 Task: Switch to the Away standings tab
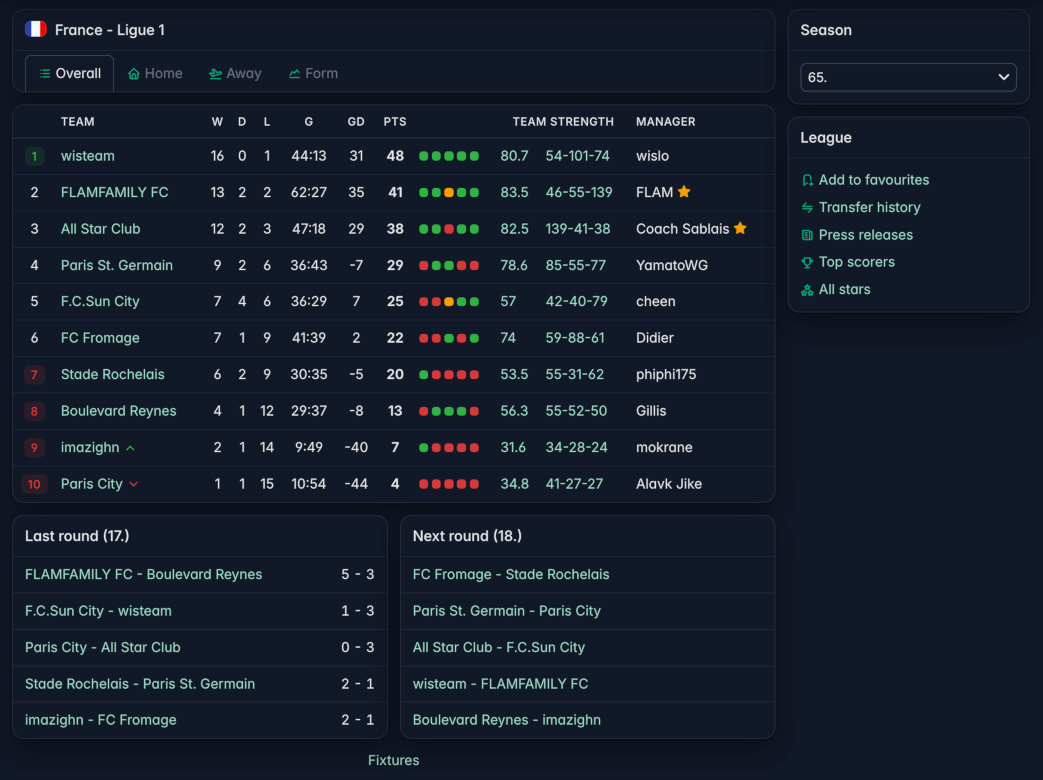235,73
